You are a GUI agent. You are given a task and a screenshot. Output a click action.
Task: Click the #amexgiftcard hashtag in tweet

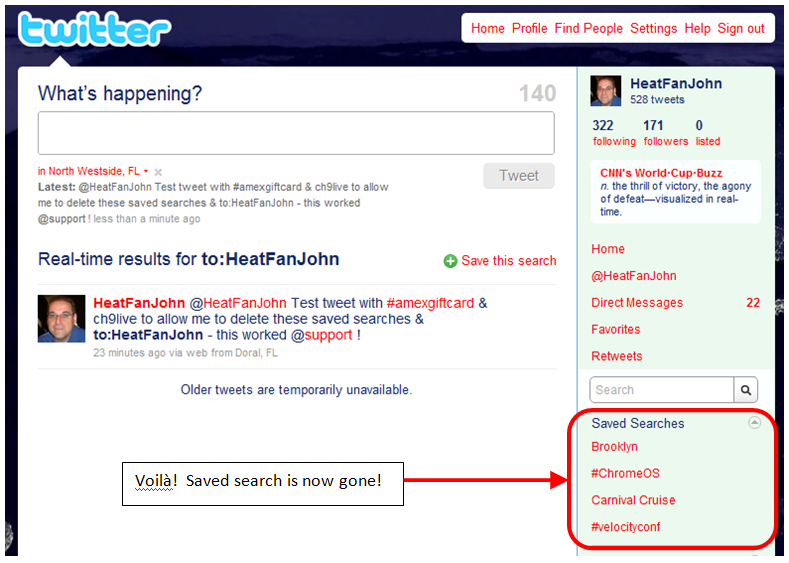point(430,303)
